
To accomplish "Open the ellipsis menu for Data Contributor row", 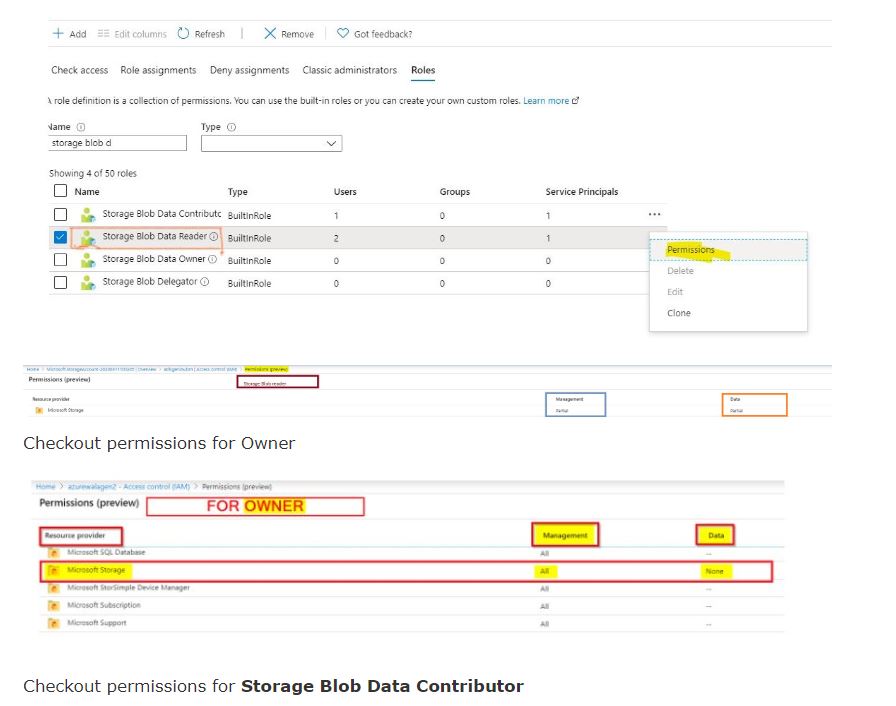I will click(654, 214).
